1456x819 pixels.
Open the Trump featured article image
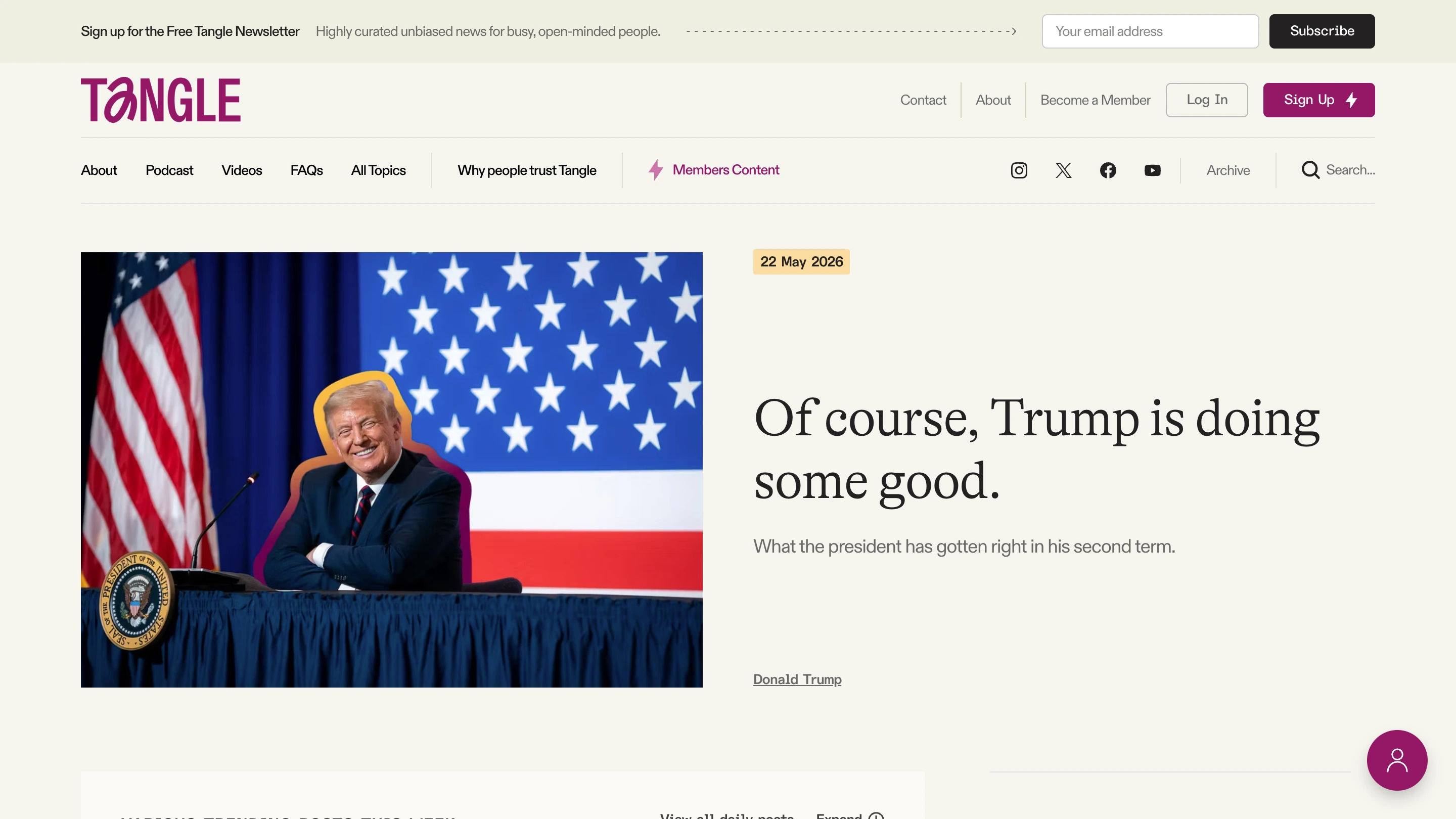tap(392, 470)
